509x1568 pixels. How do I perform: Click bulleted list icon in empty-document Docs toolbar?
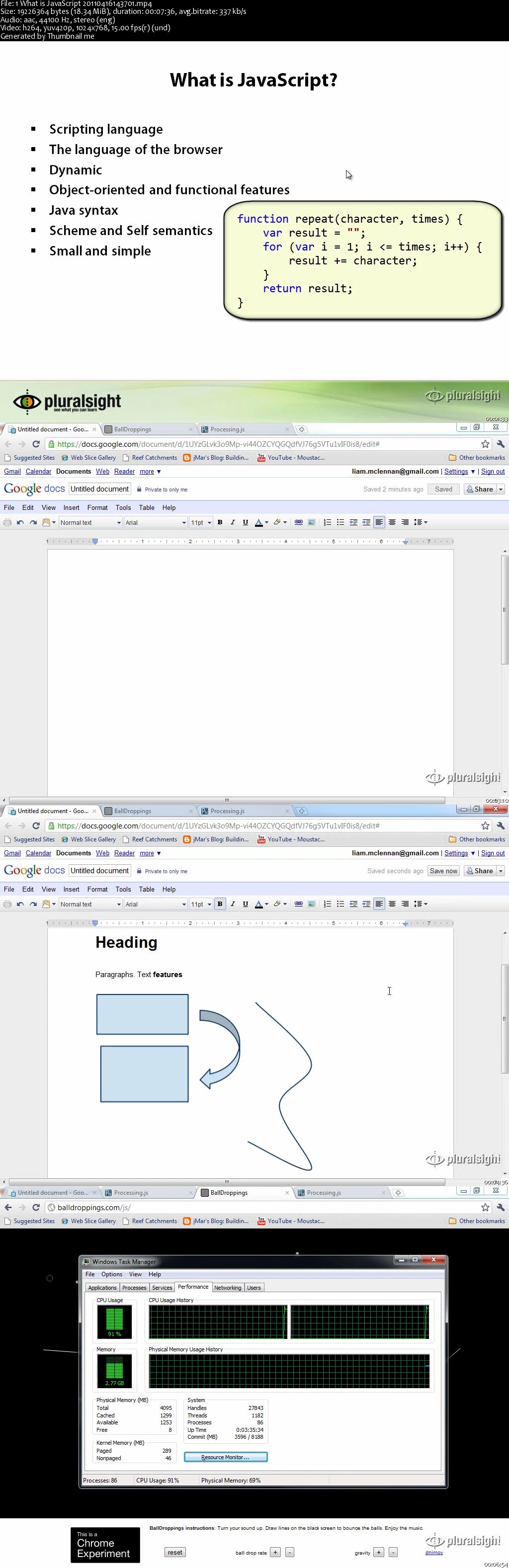coord(340,522)
